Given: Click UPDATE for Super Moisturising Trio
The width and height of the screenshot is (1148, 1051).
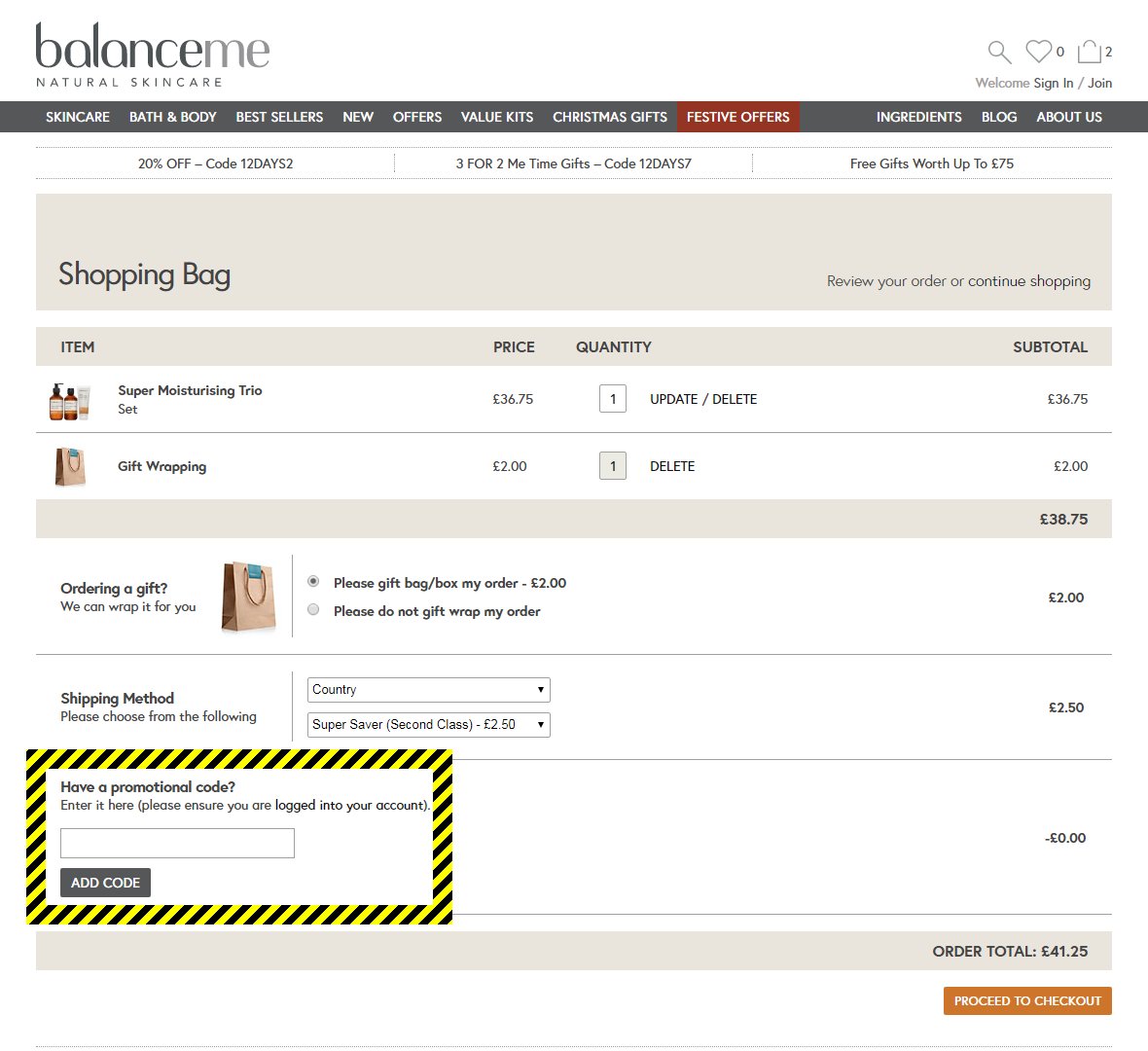Looking at the screenshot, I should pyautogui.click(x=673, y=399).
